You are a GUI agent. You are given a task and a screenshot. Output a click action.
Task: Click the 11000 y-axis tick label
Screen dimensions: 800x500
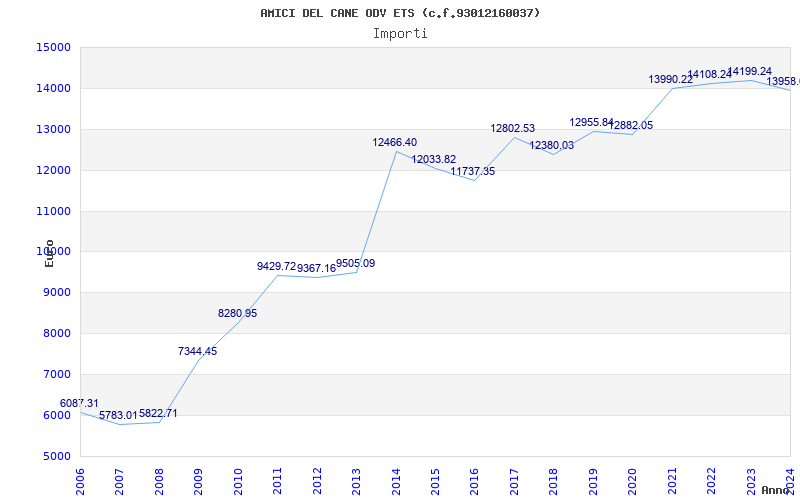[x=53, y=211]
